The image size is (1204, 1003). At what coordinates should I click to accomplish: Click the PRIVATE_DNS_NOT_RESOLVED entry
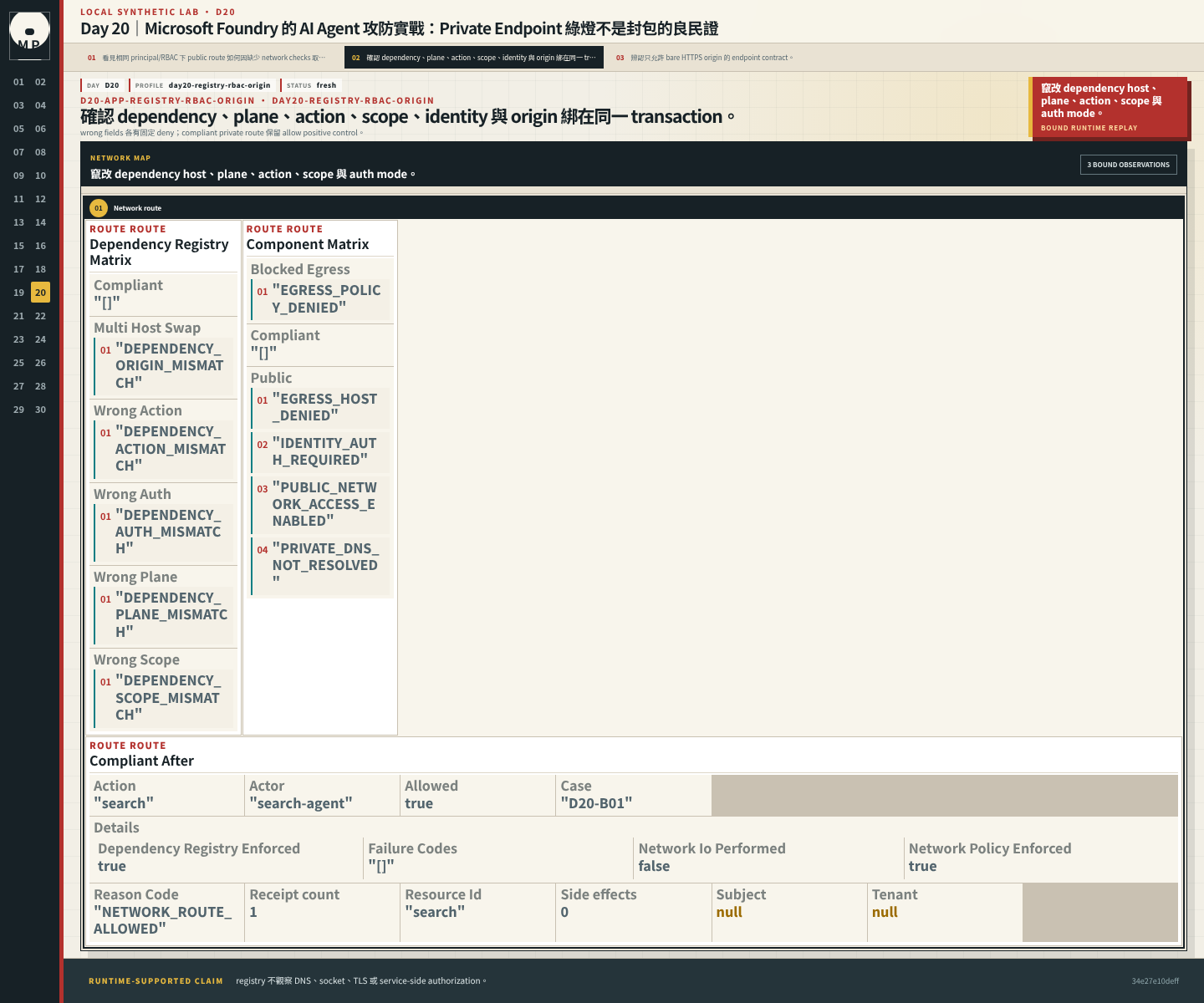321,566
